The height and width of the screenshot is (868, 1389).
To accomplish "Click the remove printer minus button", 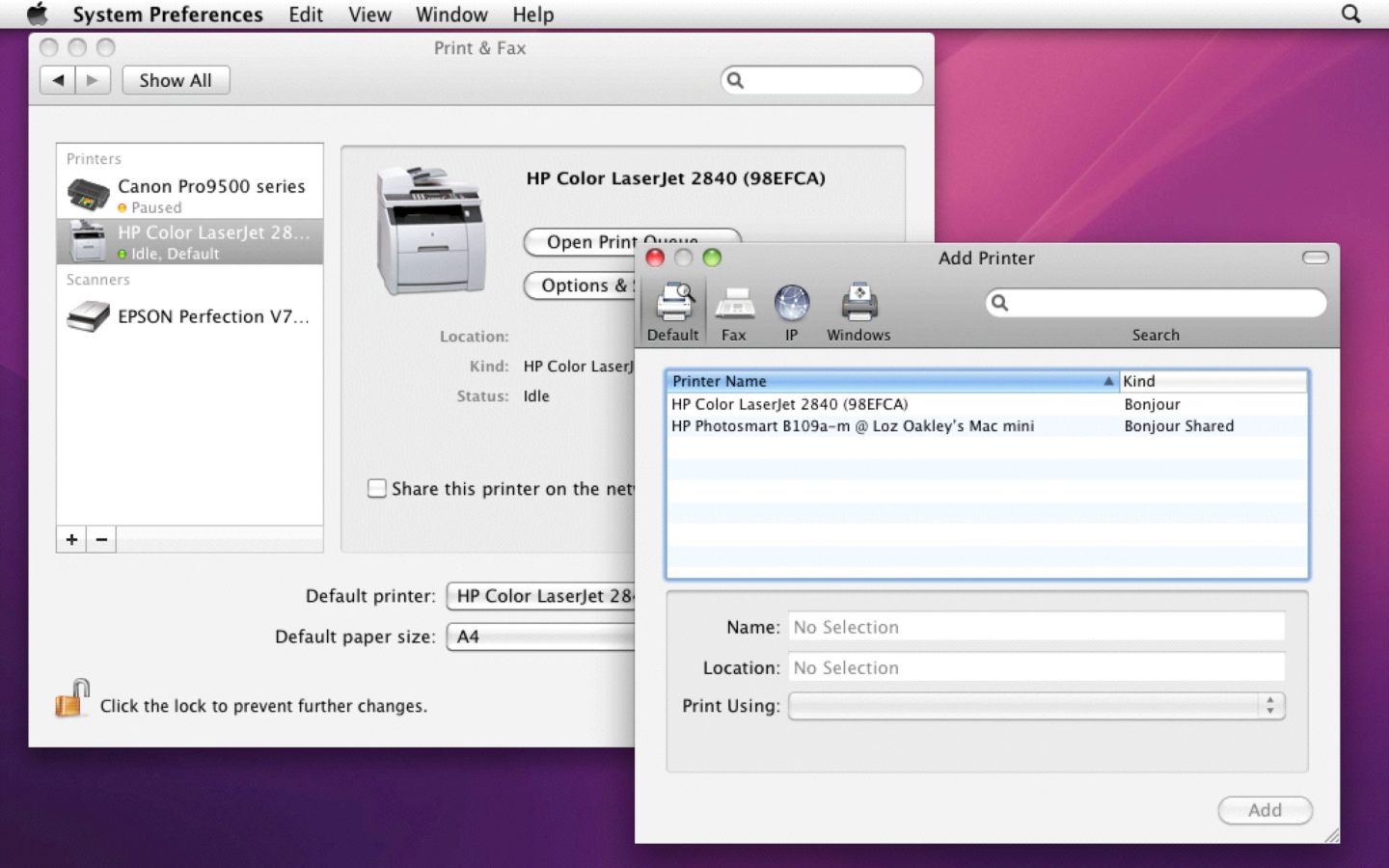I will pos(101,539).
